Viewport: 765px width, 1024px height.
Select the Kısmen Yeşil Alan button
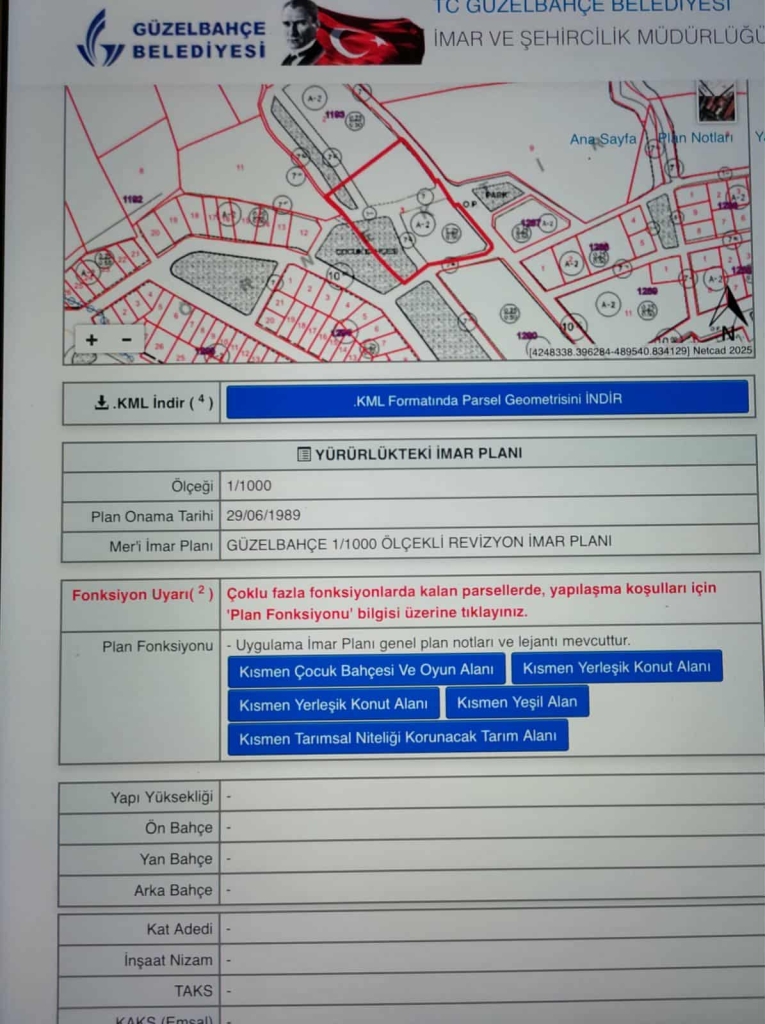pos(517,702)
